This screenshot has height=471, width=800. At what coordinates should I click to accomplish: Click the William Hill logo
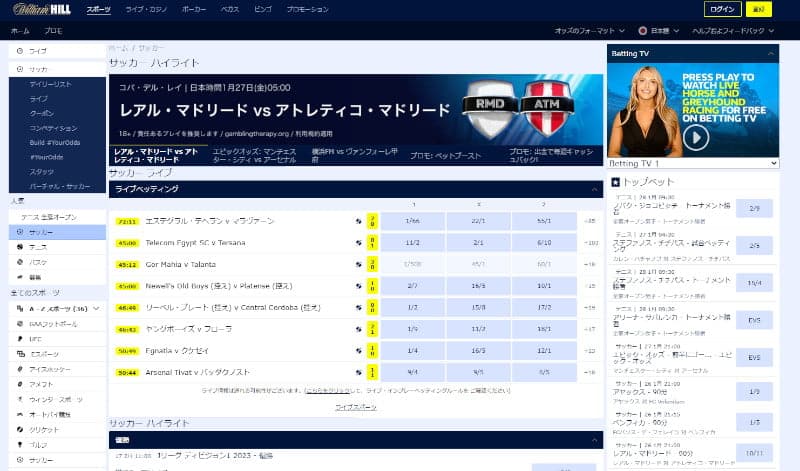click(42, 9)
